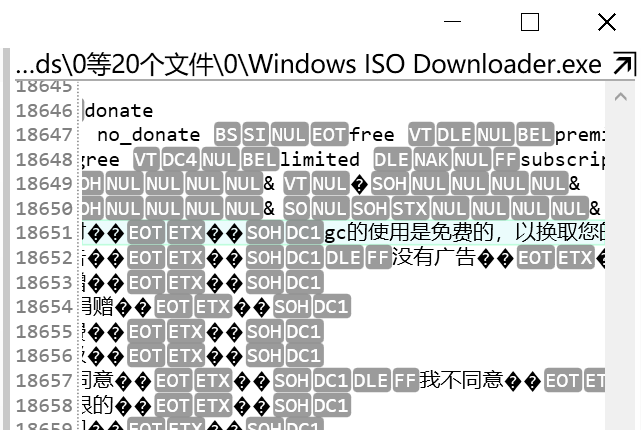The image size is (641, 430).
Task: Click the word free on line 18647
Action: point(372,135)
